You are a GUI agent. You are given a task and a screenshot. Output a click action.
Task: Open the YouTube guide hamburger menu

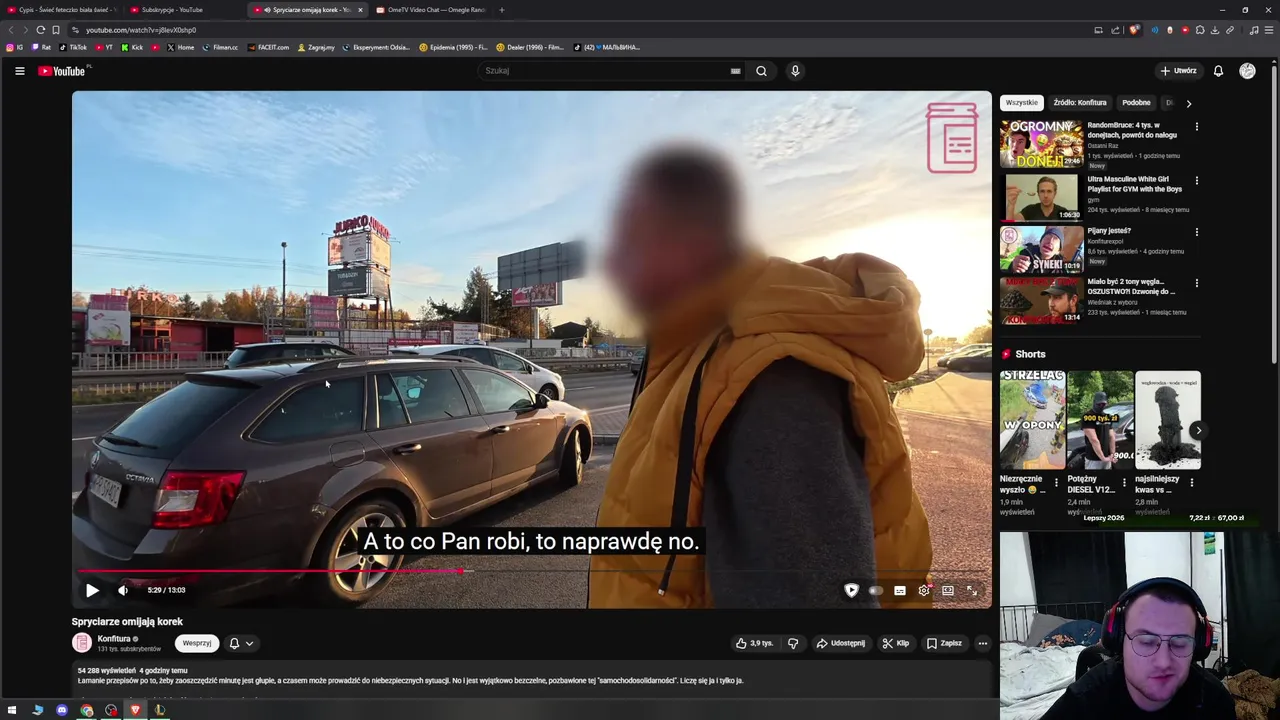(x=19, y=71)
